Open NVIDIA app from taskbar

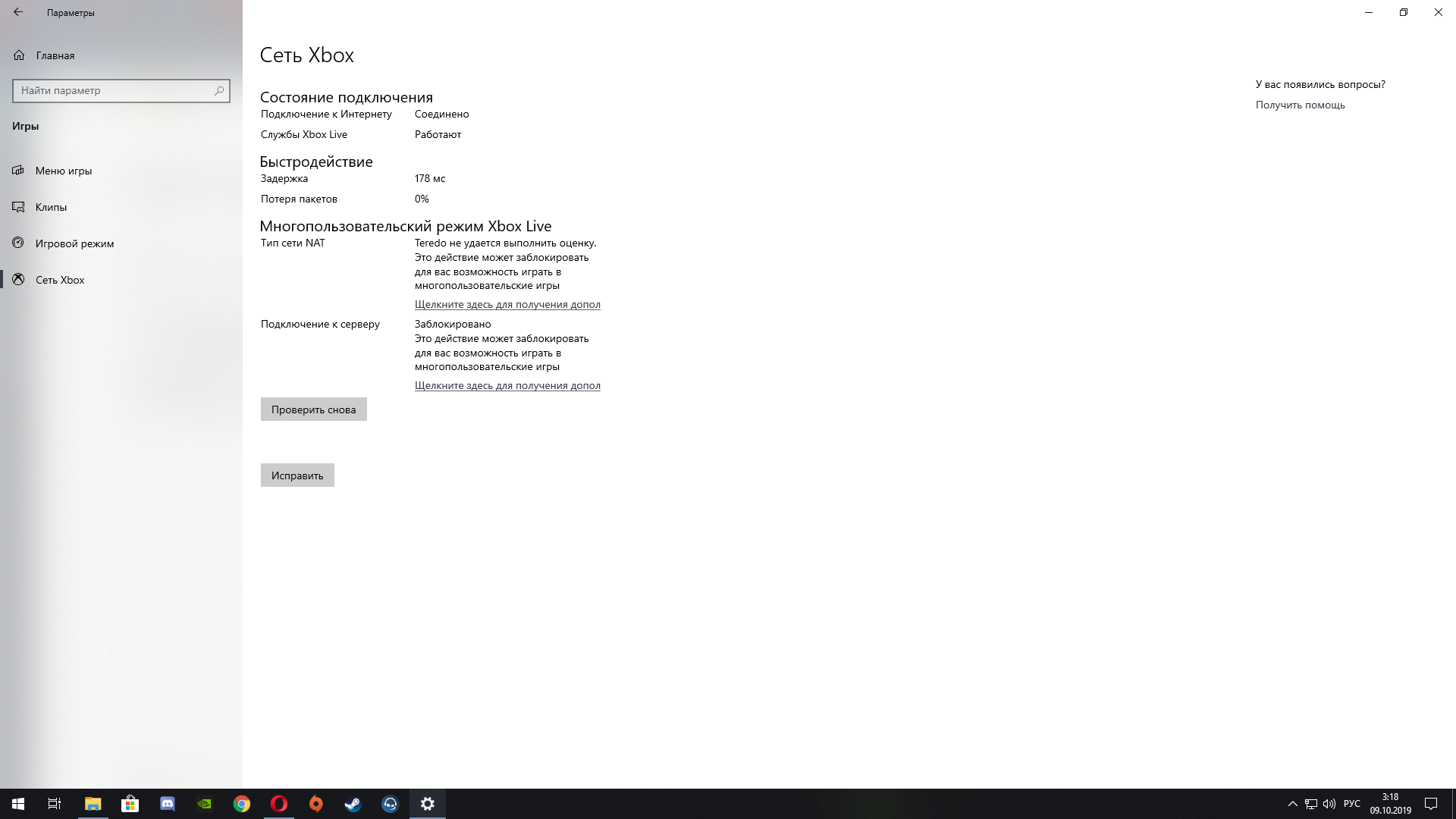tap(204, 804)
